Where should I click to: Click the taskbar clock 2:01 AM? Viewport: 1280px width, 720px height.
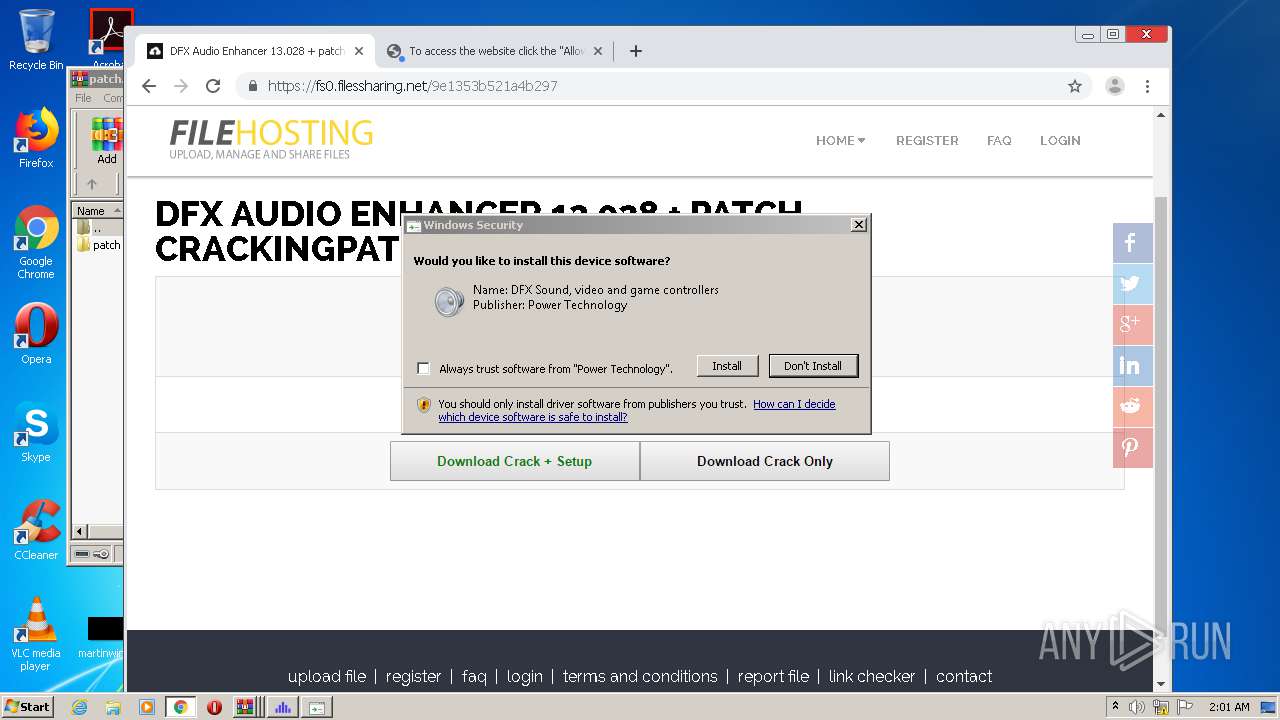[x=1229, y=707]
